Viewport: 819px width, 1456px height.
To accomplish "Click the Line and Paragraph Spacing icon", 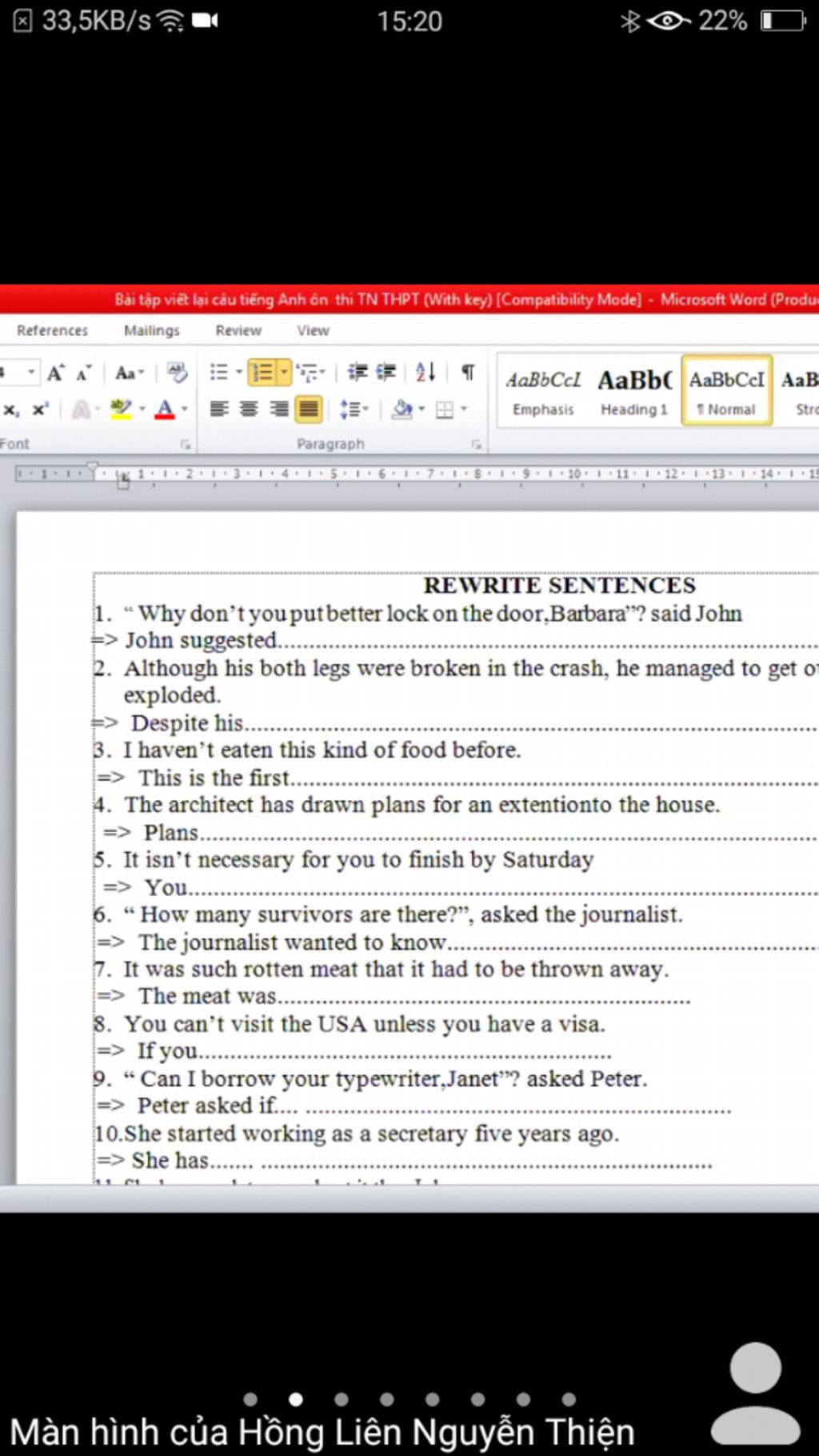I will click(349, 410).
